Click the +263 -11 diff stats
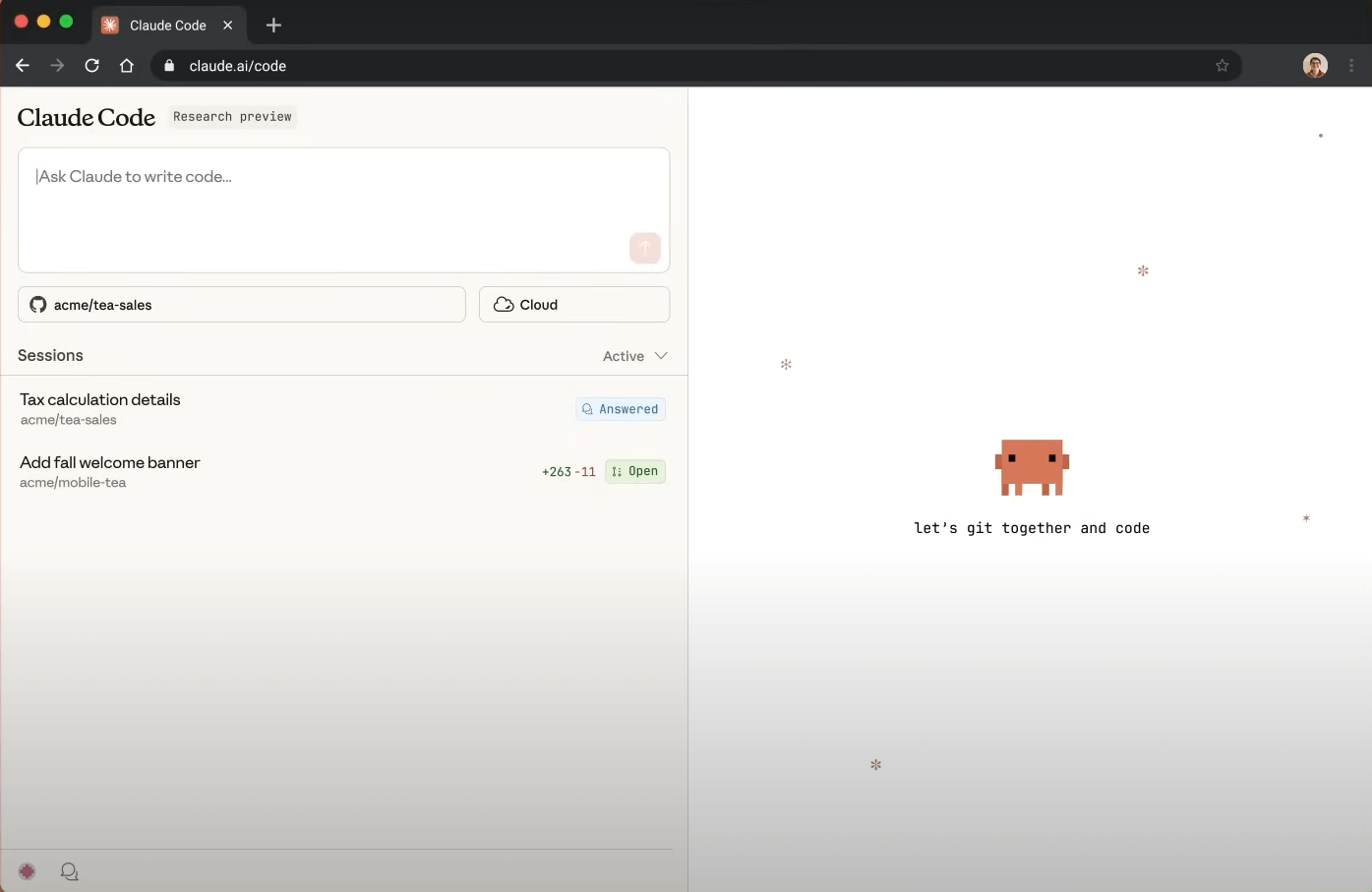1372x892 pixels. [x=568, y=472]
